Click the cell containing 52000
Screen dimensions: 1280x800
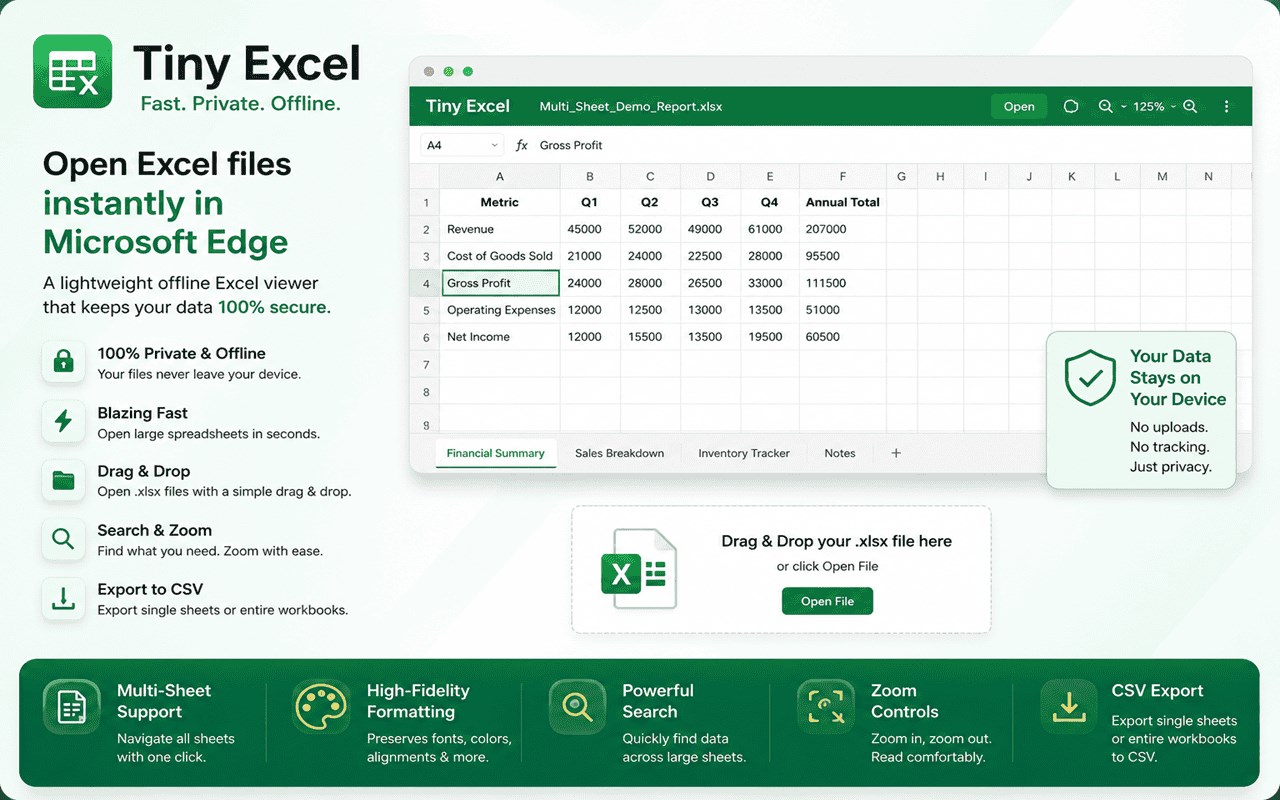[650, 229]
